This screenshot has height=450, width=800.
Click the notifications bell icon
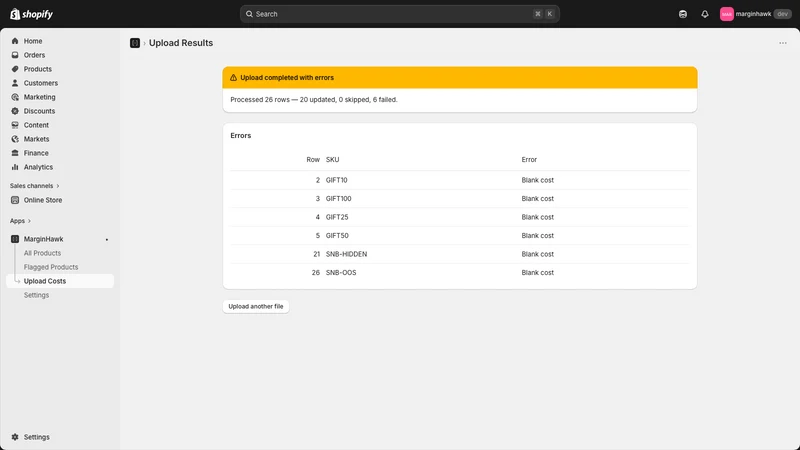click(x=705, y=14)
